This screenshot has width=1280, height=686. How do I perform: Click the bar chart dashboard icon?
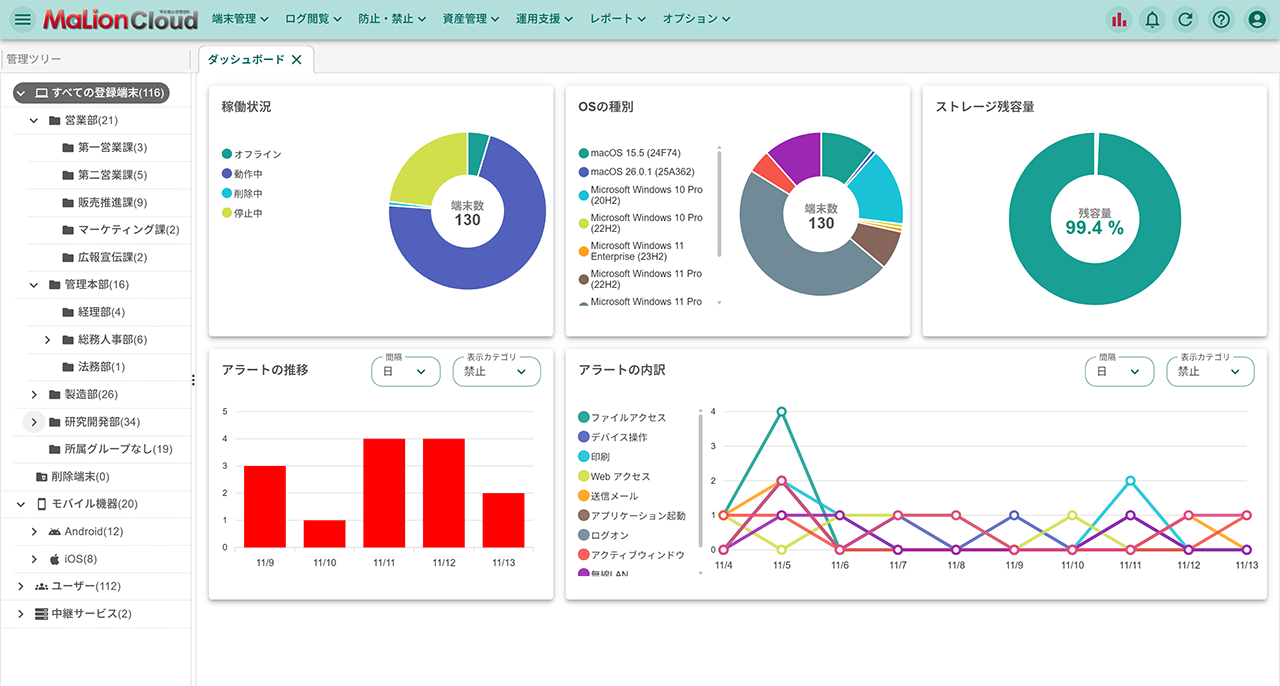click(1119, 19)
